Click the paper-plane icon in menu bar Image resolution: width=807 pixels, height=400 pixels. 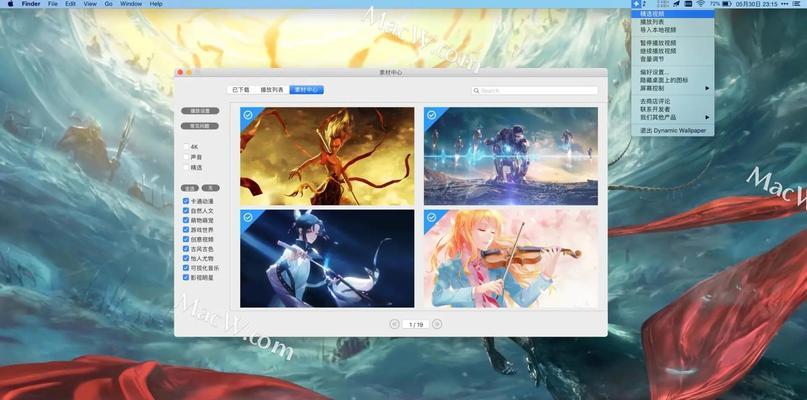tap(676, 4)
